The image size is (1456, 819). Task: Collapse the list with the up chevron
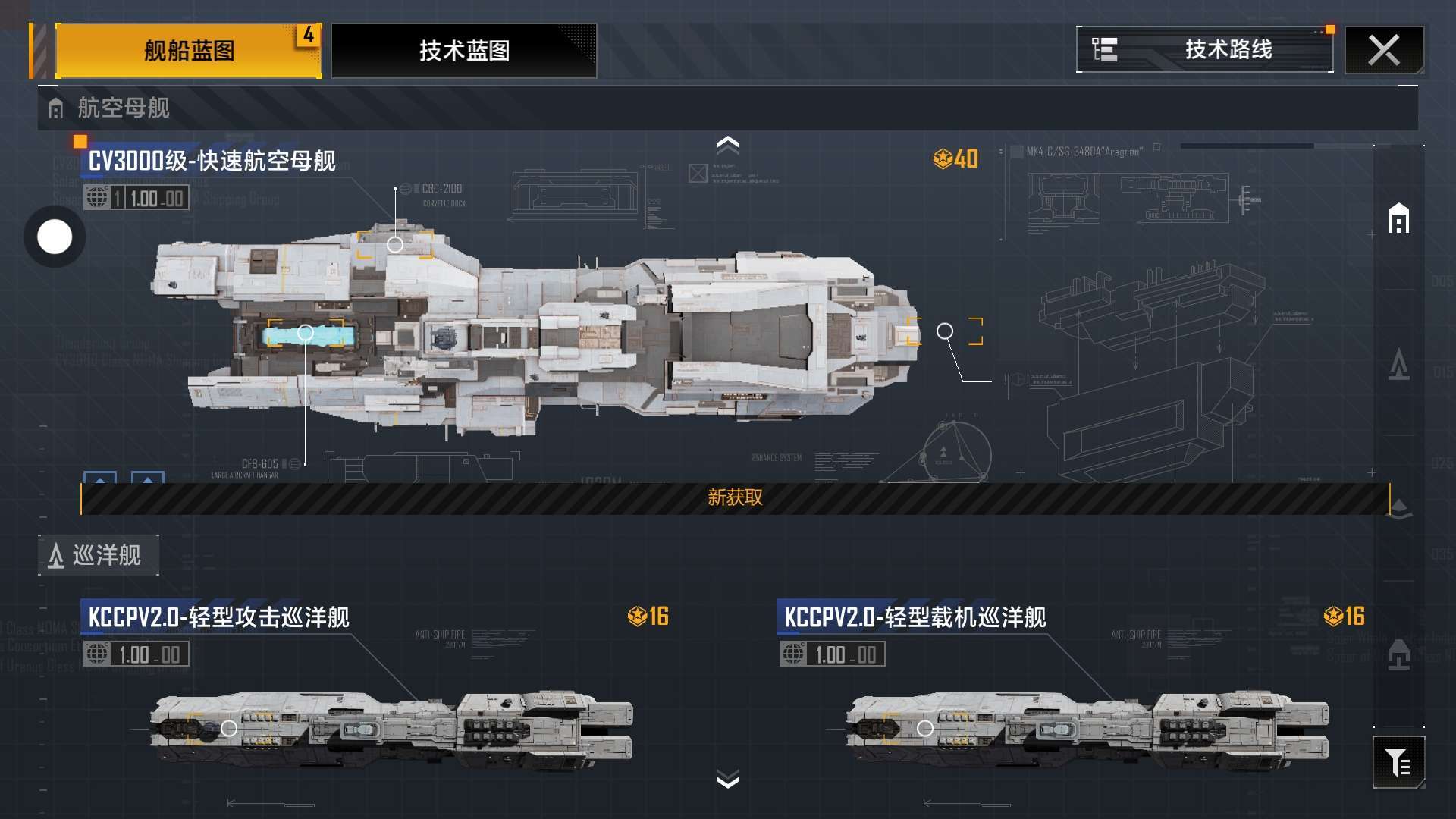pyautogui.click(x=728, y=144)
